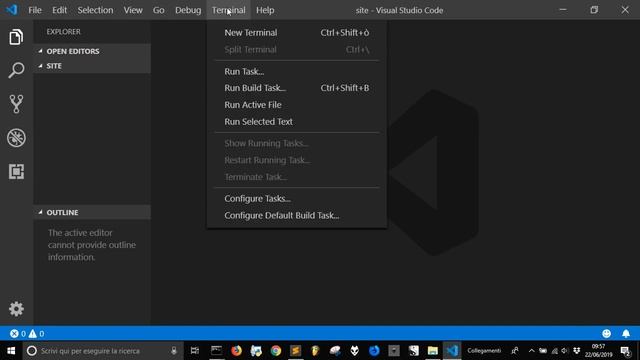Click the microphone icon in the search box
The height and width of the screenshot is (360, 640).
click(x=174, y=351)
